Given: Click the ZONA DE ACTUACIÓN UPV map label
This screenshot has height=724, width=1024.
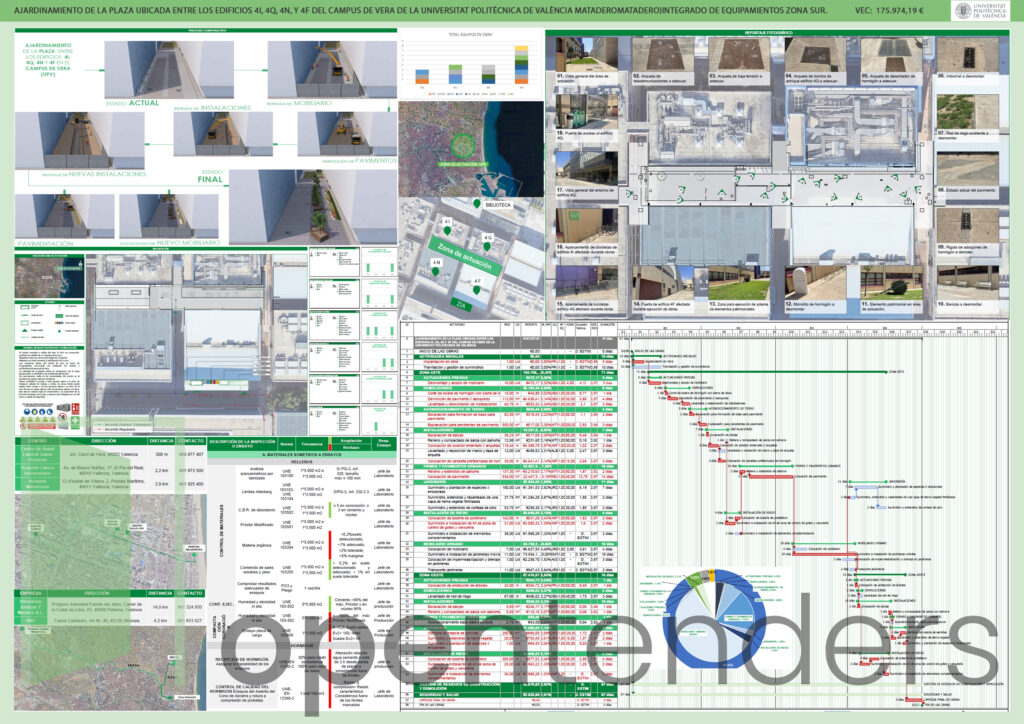Looking at the screenshot, I should pos(463,165).
